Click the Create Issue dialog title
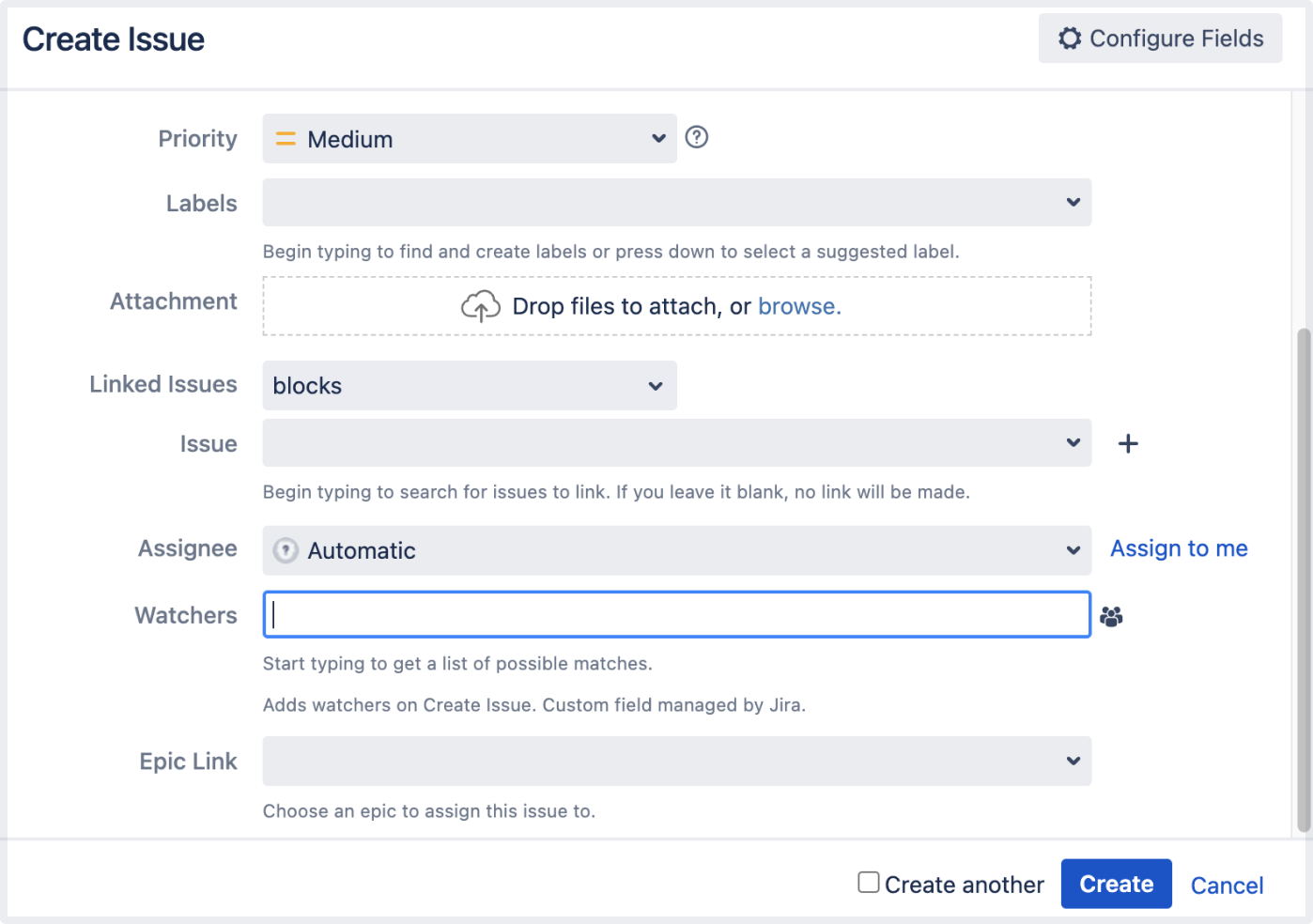The height and width of the screenshot is (924, 1313). (114, 39)
